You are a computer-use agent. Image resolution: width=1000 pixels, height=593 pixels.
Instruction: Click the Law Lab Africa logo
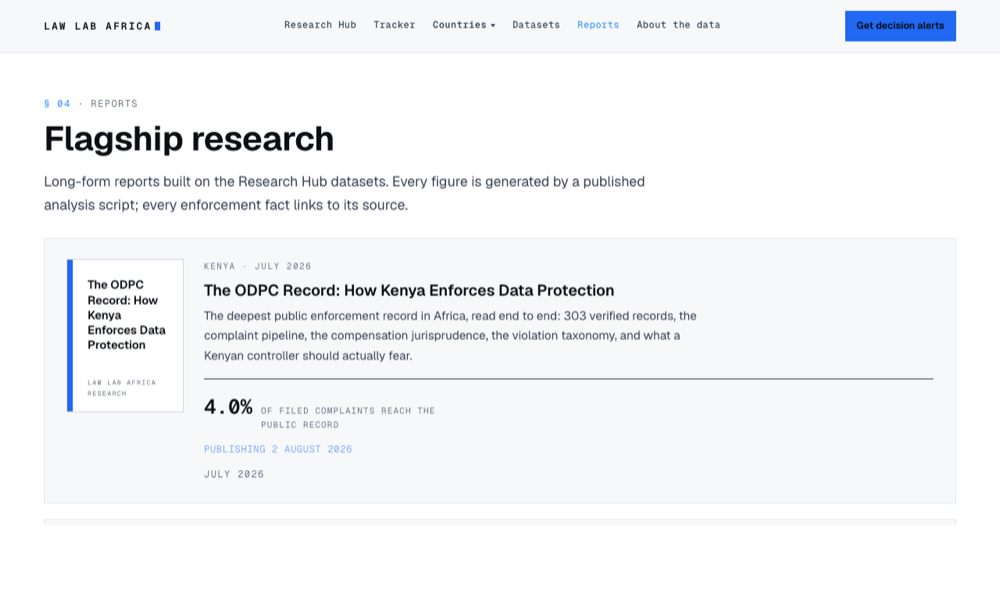tap(102, 26)
